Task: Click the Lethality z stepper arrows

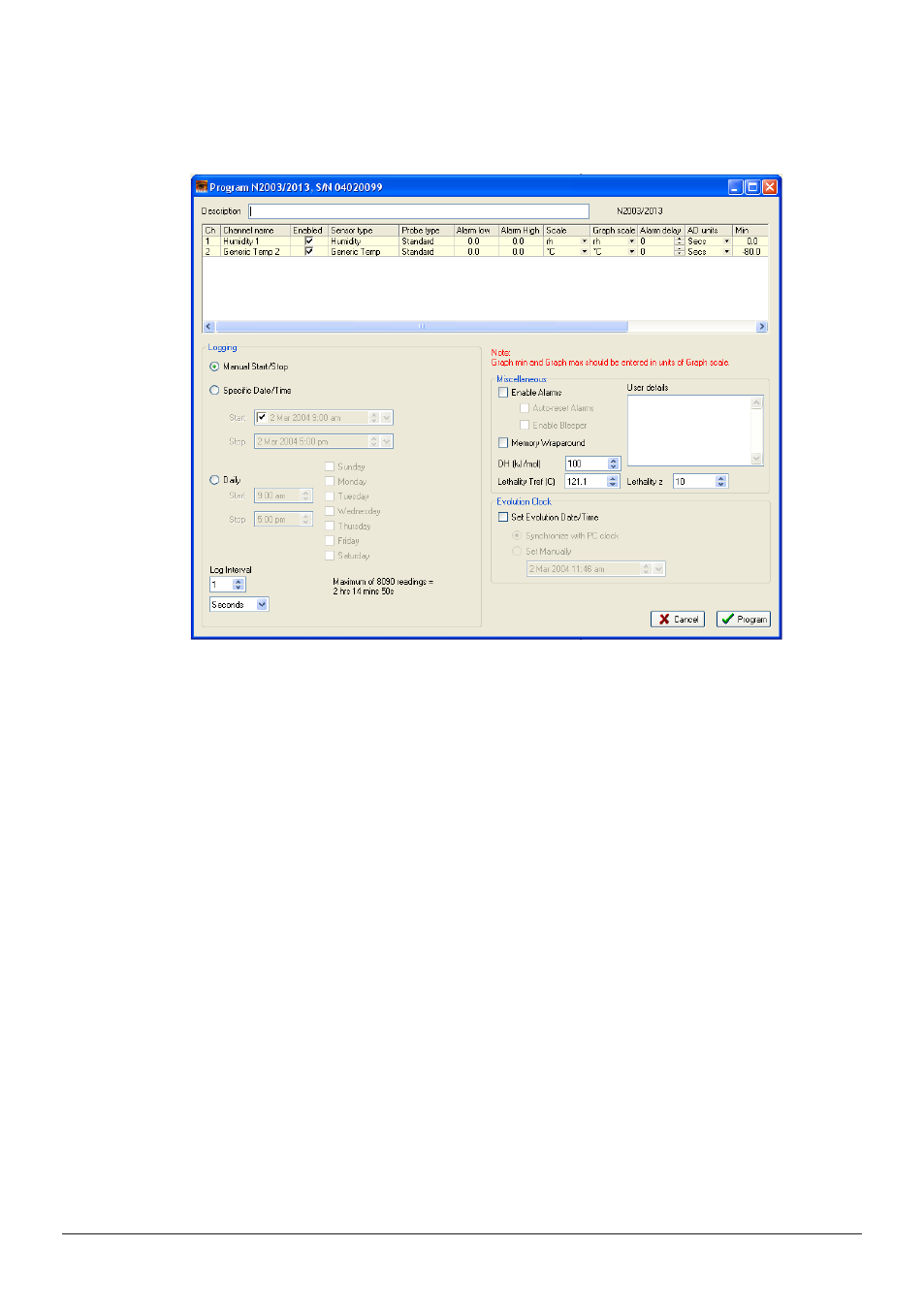Action: [721, 481]
